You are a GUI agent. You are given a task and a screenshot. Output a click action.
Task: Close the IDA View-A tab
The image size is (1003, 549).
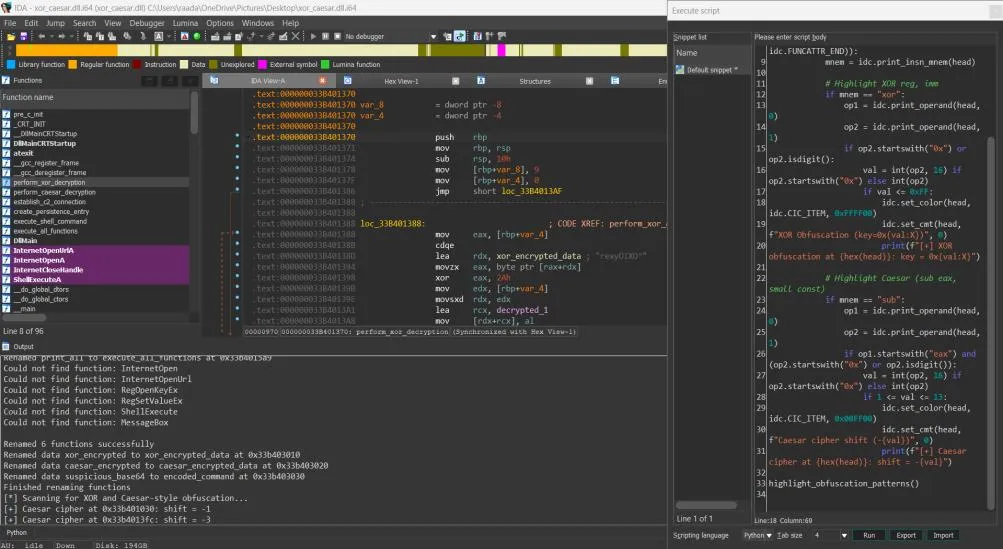coord(322,81)
